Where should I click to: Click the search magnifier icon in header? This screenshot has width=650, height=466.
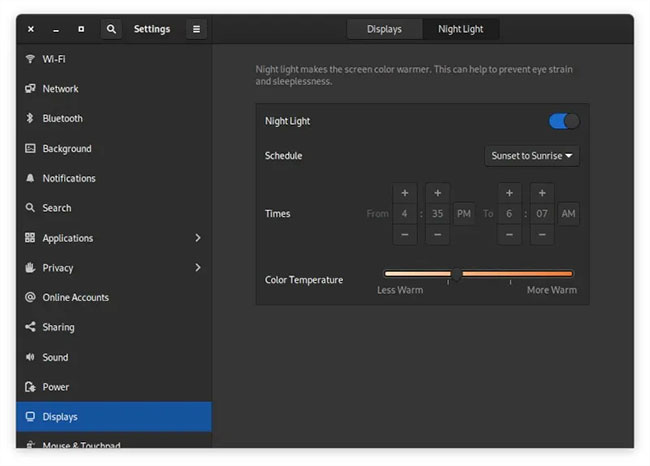click(111, 29)
